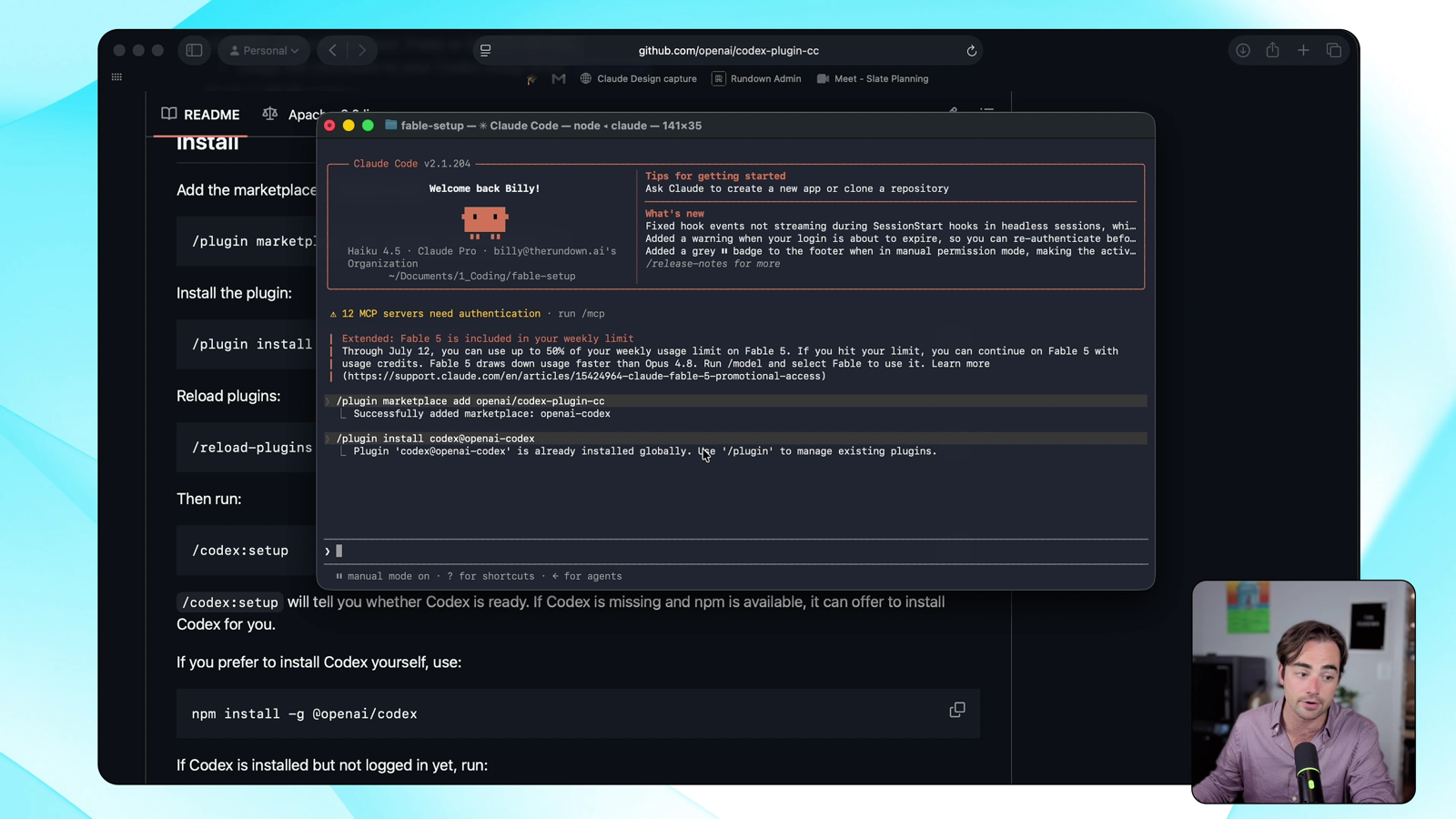Click the license scales icon beside README
The height and width of the screenshot is (819, 1456).
[270, 114]
